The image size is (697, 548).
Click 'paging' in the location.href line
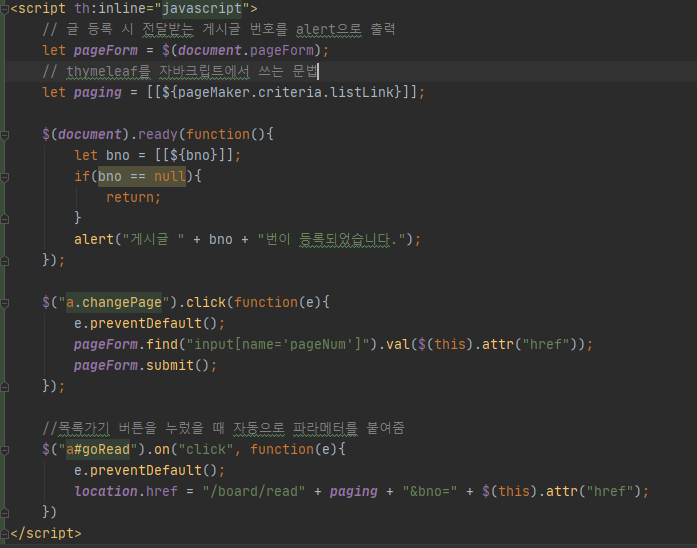(353, 492)
